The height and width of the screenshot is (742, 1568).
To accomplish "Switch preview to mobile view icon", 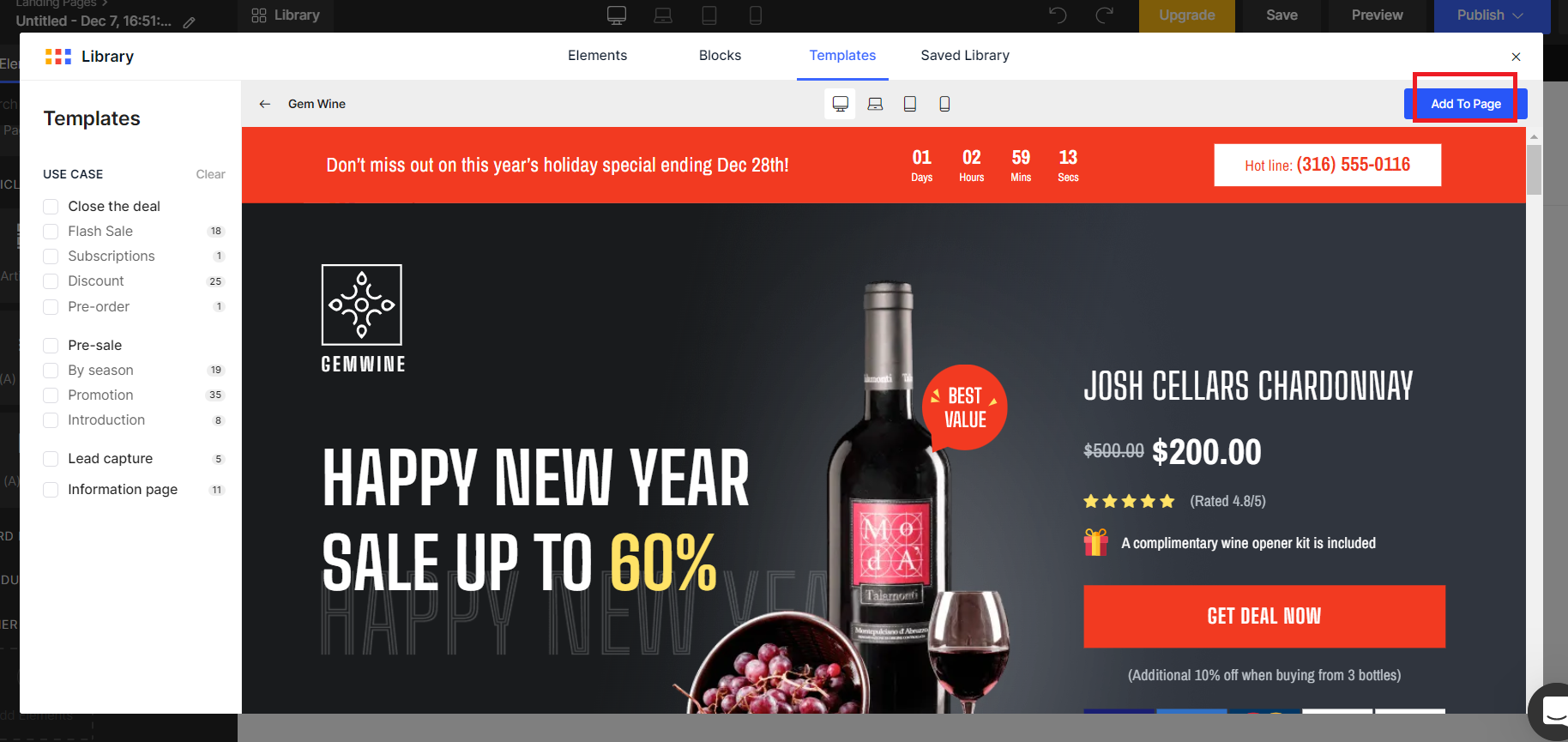I will 944,104.
